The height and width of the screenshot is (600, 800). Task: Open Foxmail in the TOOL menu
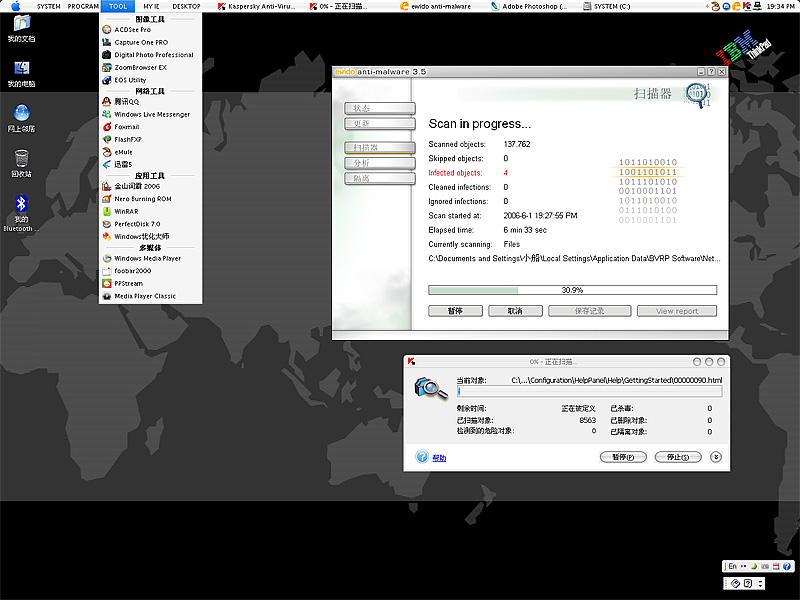tap(126, 127)
